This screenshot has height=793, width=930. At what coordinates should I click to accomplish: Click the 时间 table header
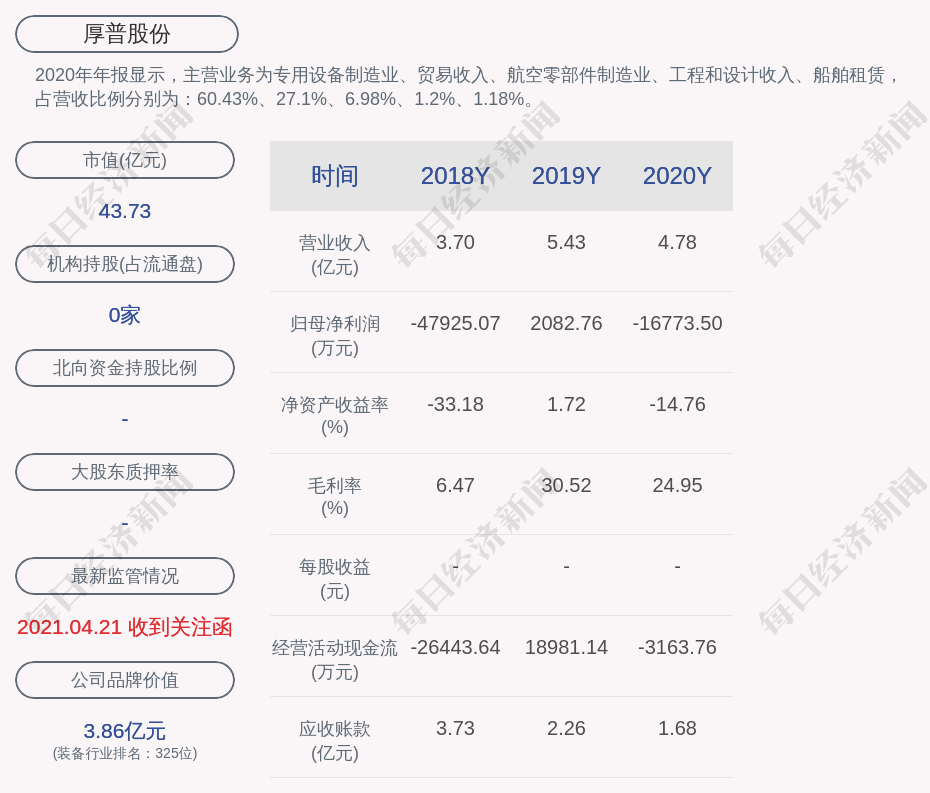(x=335, y=176)
